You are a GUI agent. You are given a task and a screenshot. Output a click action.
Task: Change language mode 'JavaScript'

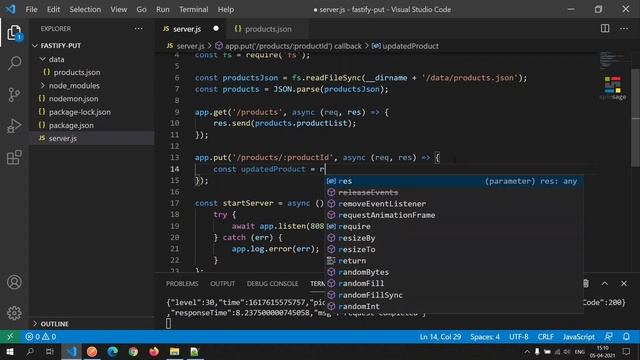pyautogui.click(x=578, y=337)
